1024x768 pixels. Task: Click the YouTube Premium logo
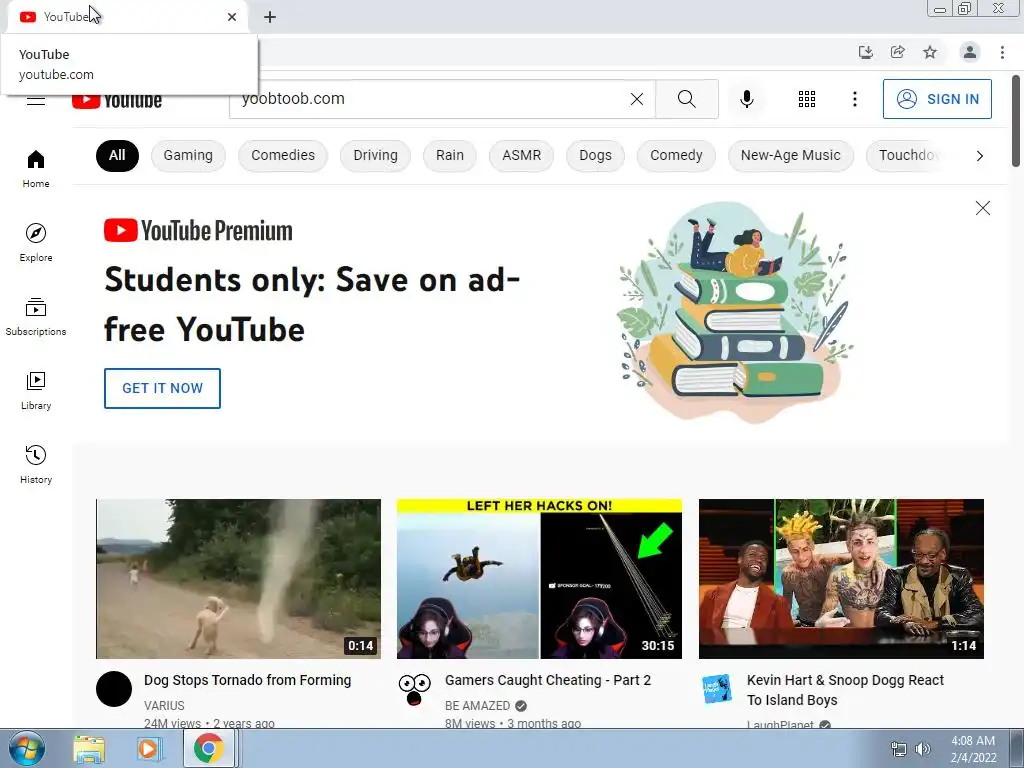click(x=198, y=231)
